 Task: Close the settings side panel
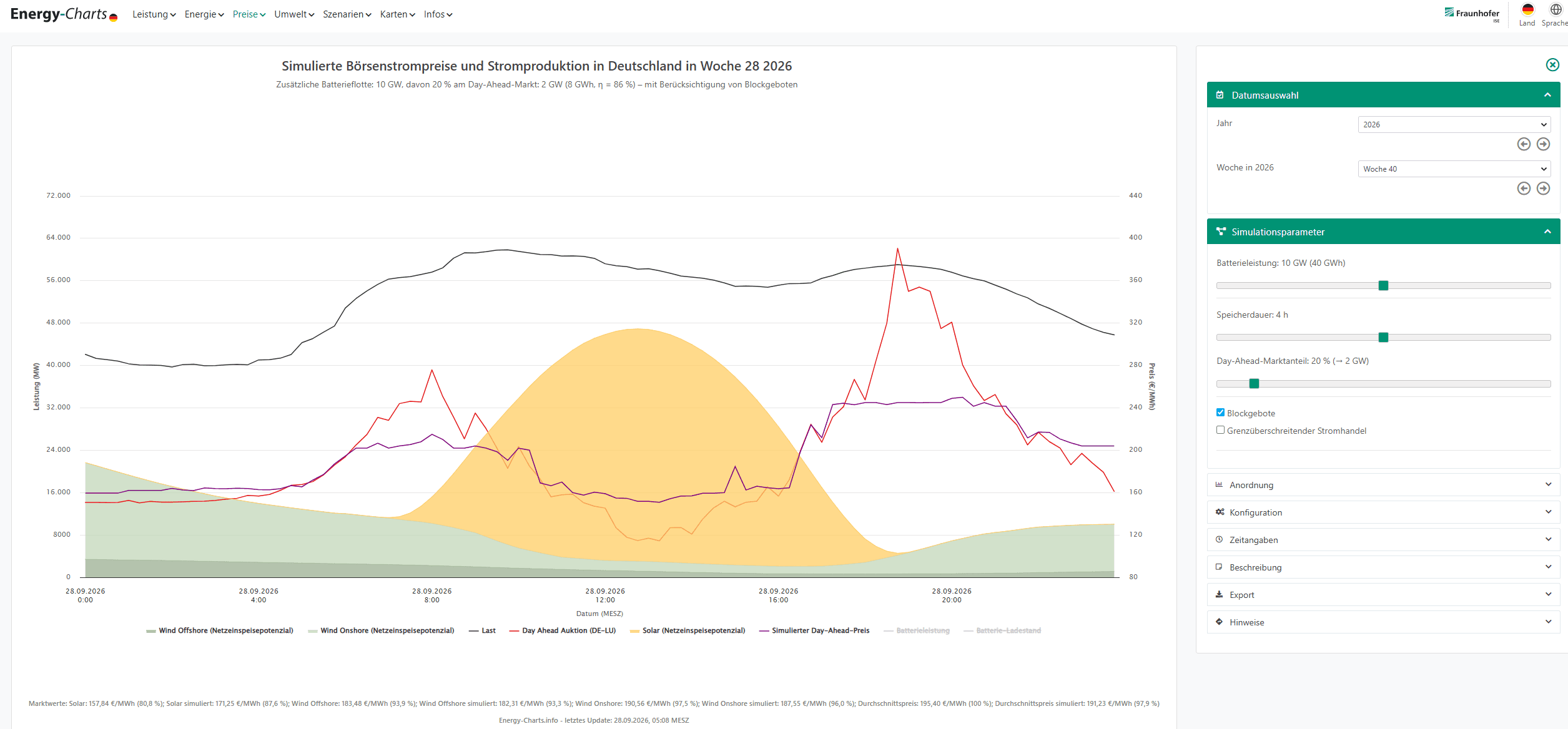[x=1552, y=65]
